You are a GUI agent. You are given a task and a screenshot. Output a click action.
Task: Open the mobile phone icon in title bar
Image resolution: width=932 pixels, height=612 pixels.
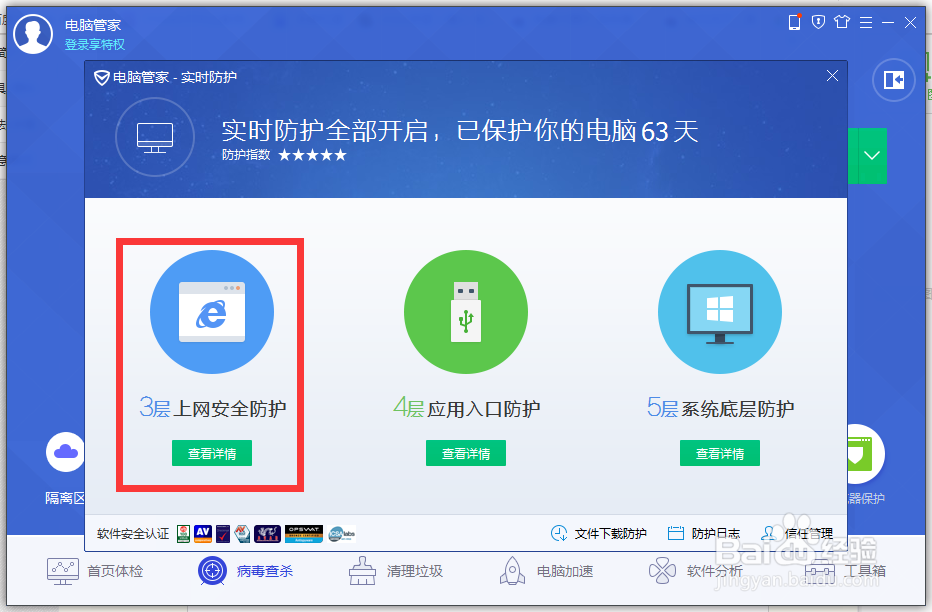(x=794, y=23)
